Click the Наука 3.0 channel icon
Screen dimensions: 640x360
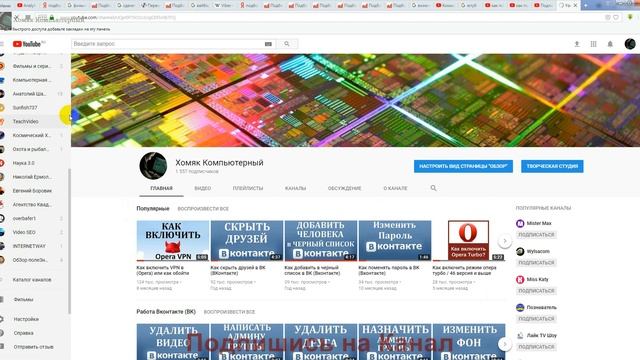2,163
